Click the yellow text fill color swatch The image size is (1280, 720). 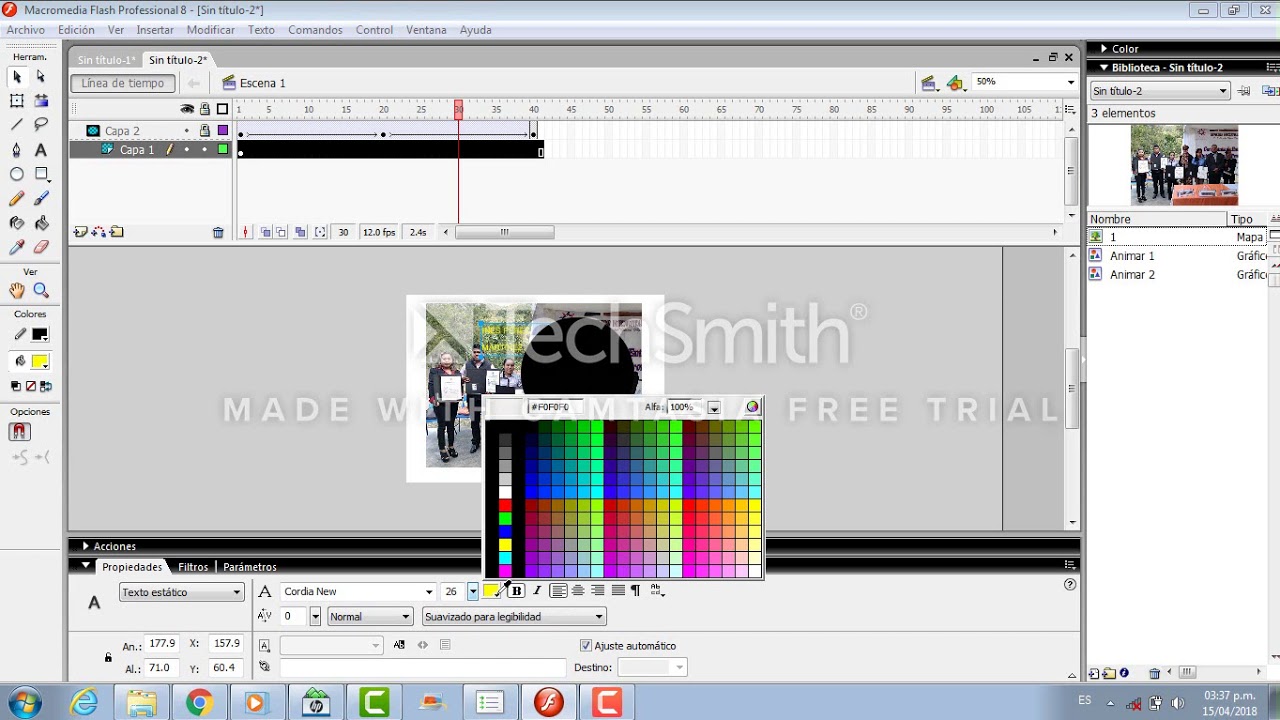point(490,591)
